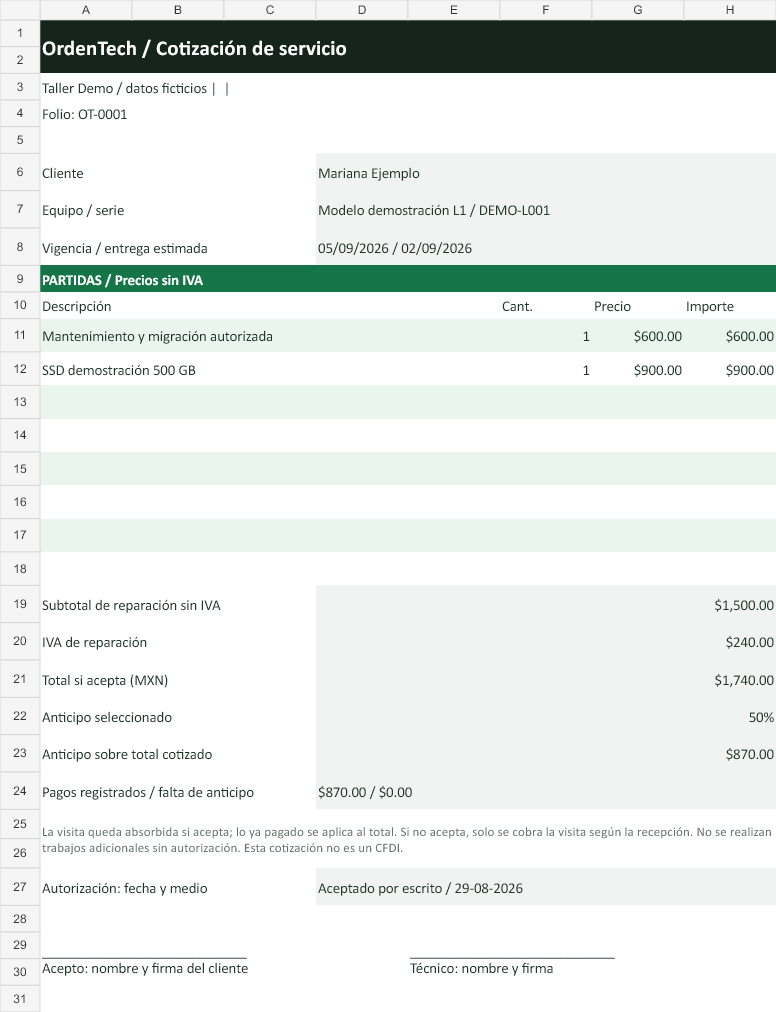Select row 18 header
This screenshot has width=776, height=1012.
(20, 569)
